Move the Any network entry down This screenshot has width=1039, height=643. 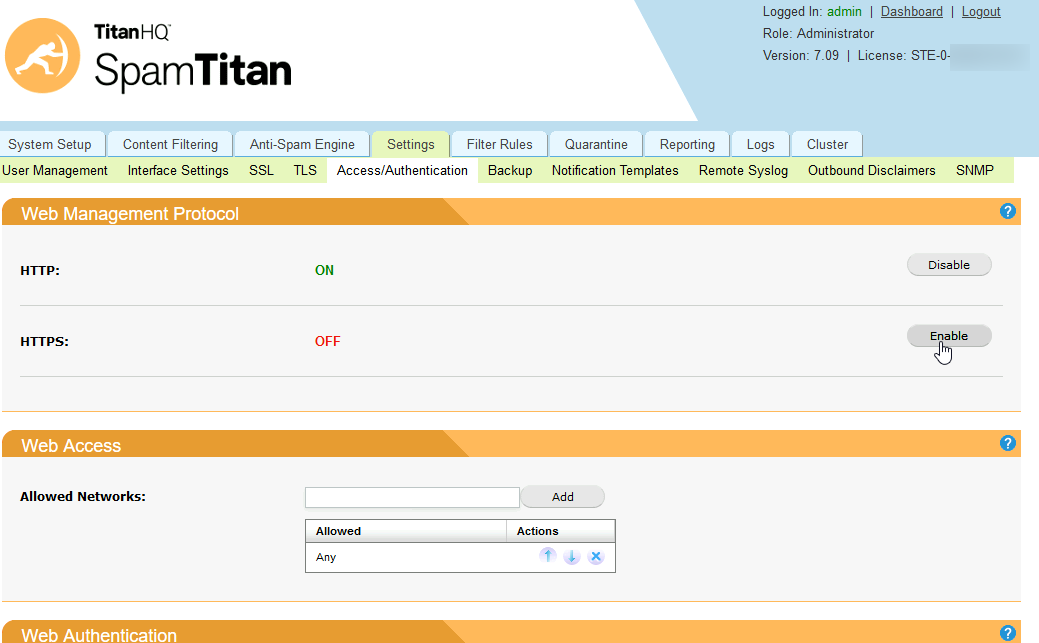(x=571, y=556)
